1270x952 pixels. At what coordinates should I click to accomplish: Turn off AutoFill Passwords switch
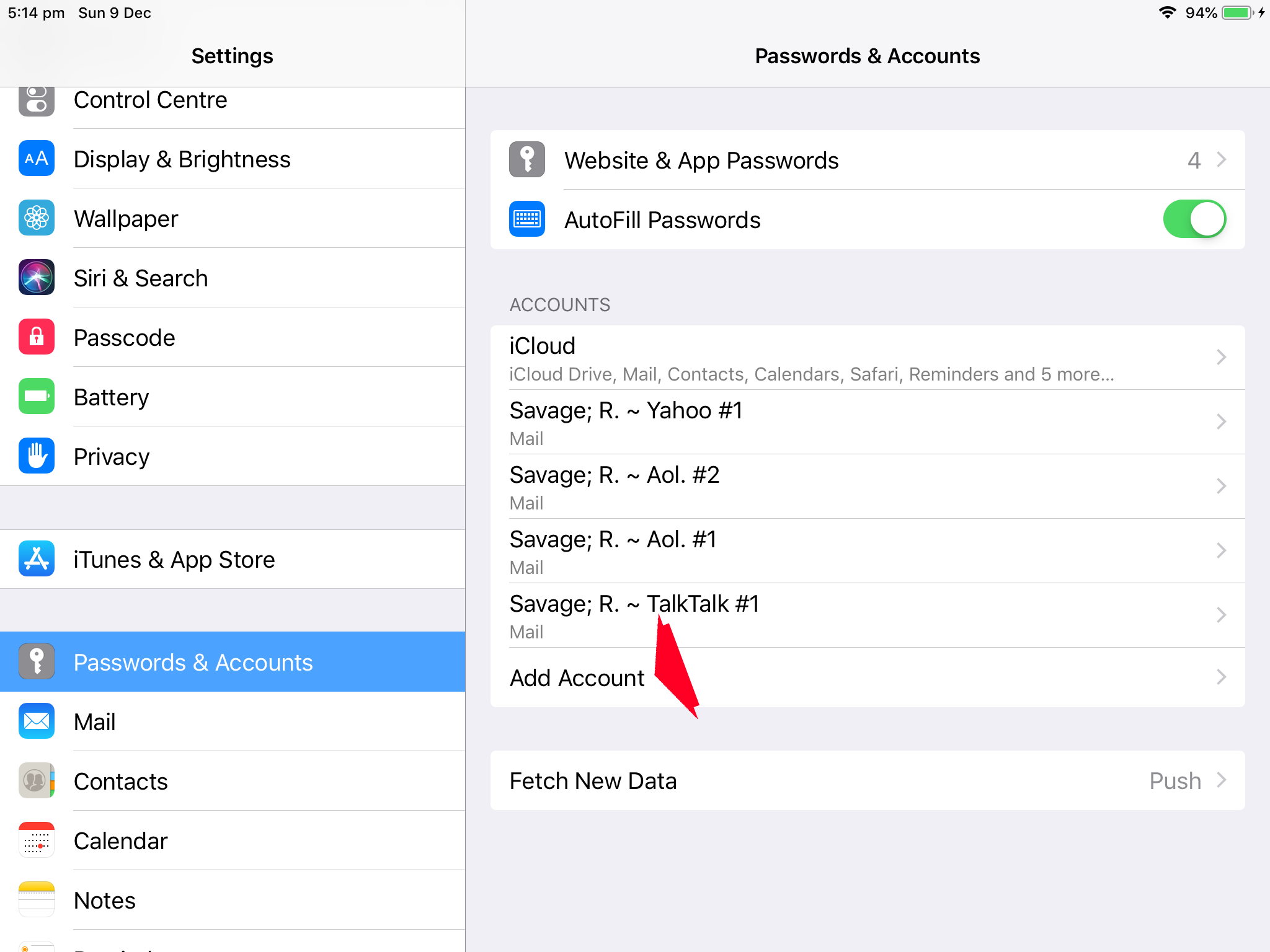(x=1194, y=219)
